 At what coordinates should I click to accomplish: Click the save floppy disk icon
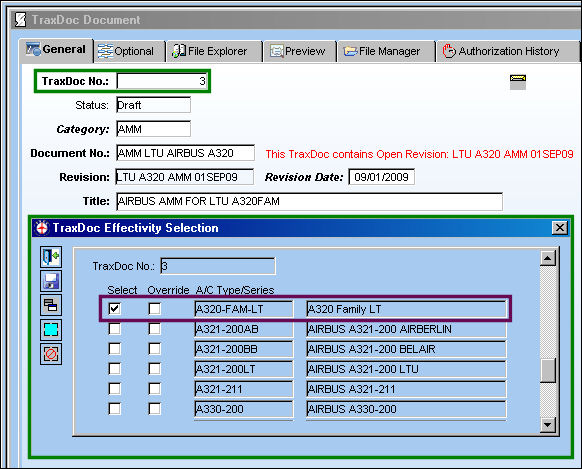coord(51,281)
